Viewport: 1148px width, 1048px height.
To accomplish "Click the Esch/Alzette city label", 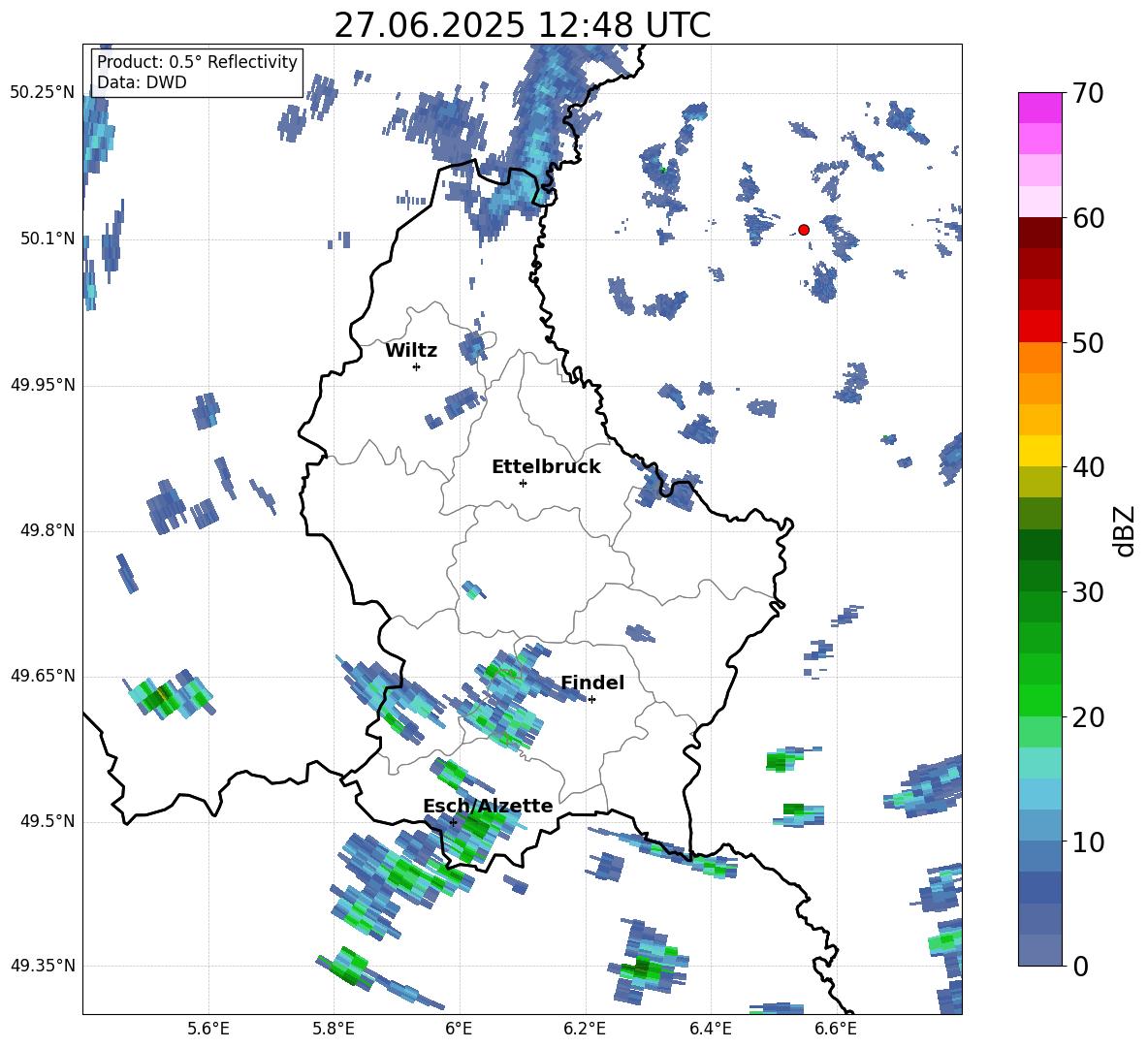I will (488, 806).
